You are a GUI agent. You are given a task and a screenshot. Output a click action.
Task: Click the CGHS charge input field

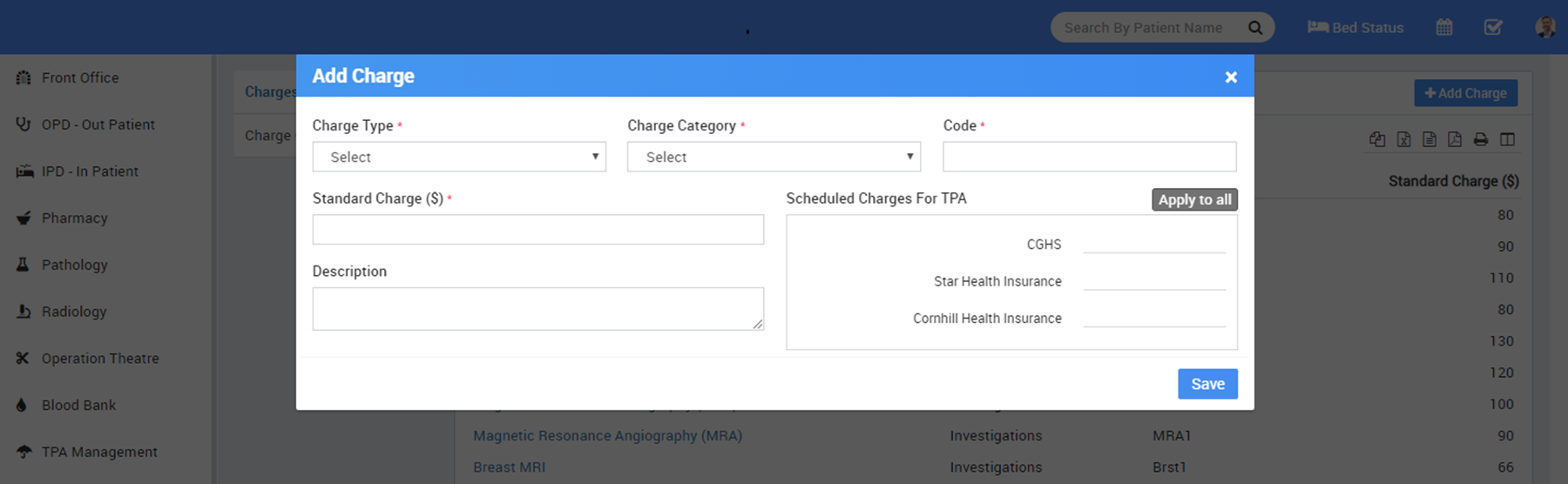tap(1154, 244)
